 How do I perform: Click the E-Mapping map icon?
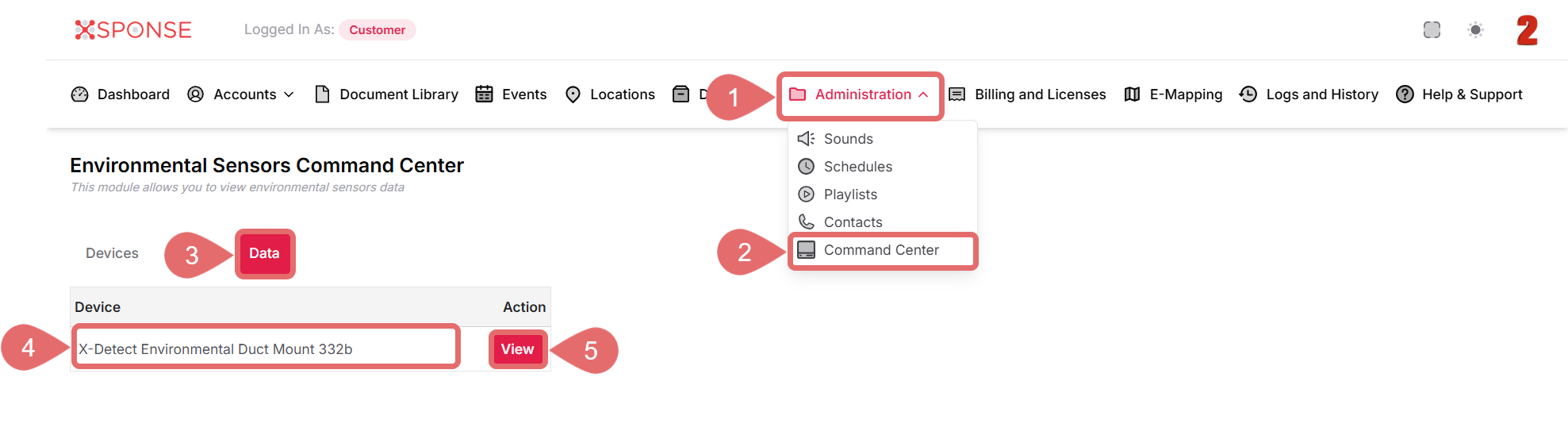coord(1132,94)
